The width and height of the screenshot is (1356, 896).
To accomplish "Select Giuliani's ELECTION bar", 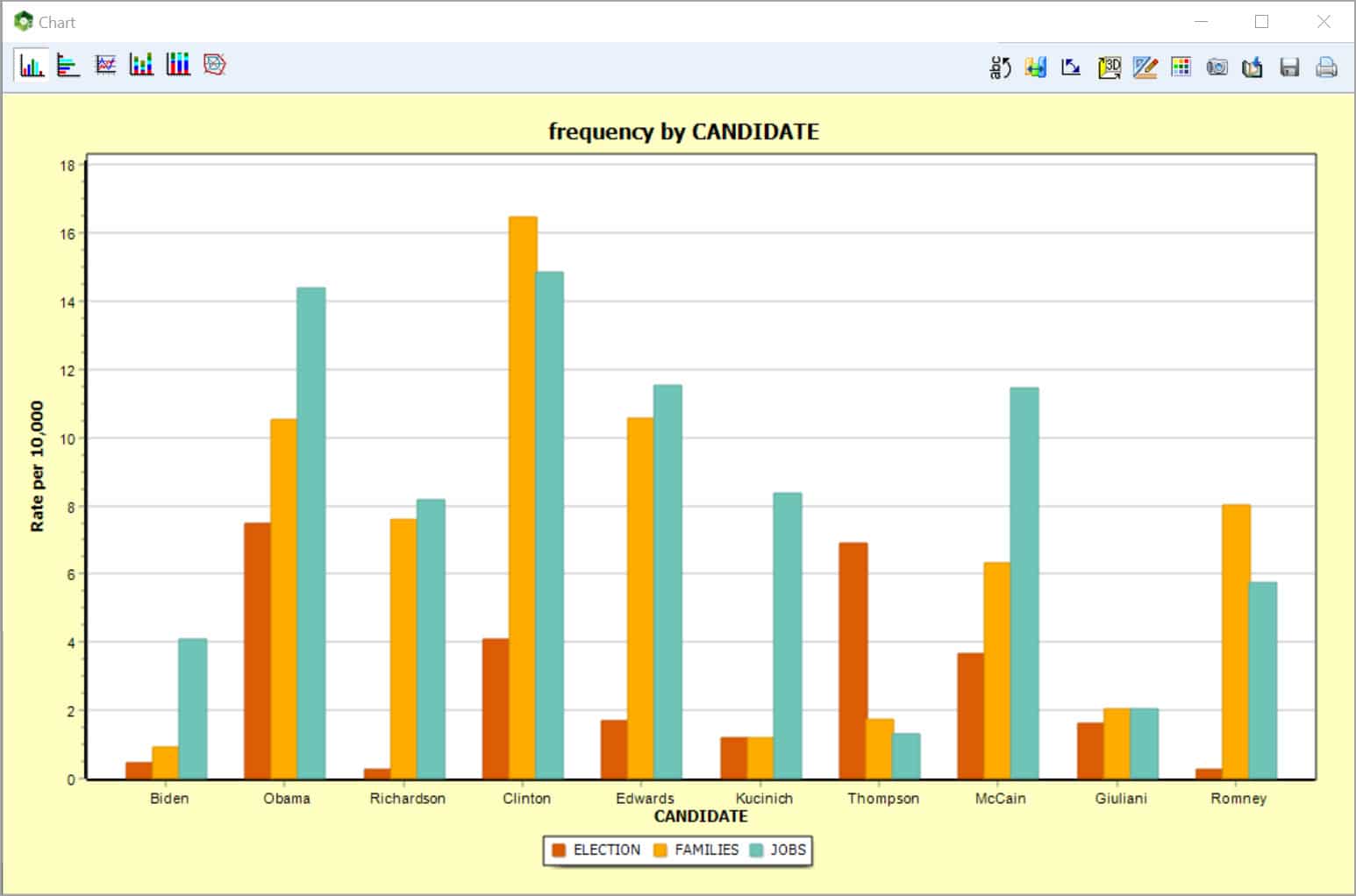I will (x=1091, y=751).
